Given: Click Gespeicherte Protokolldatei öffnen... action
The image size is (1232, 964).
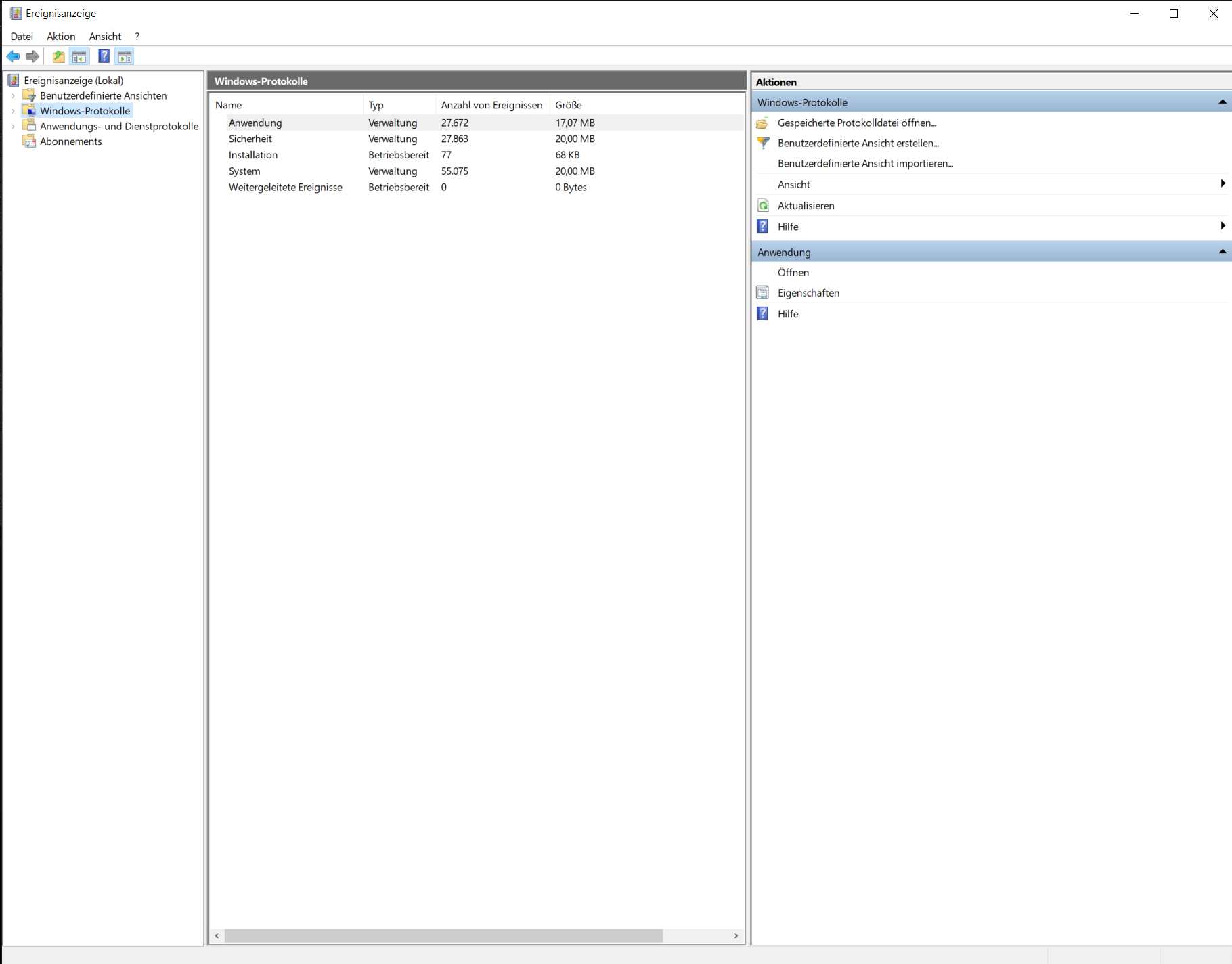Looking at the screenshot, I should (857, 123).
